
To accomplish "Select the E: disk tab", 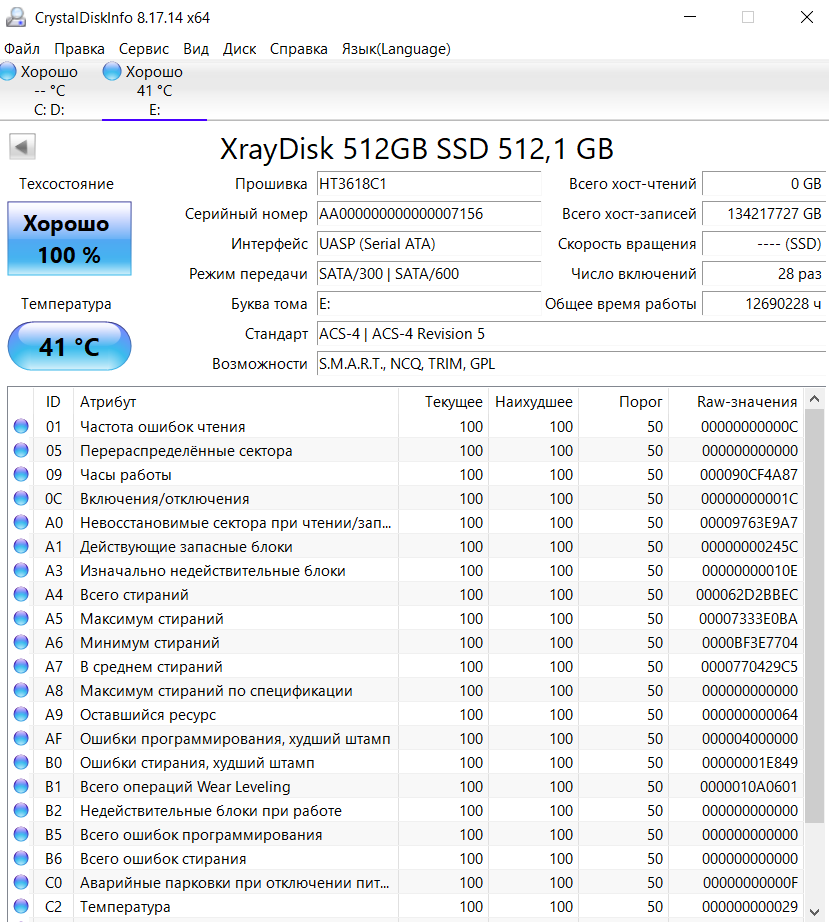I will coord(154,91).
